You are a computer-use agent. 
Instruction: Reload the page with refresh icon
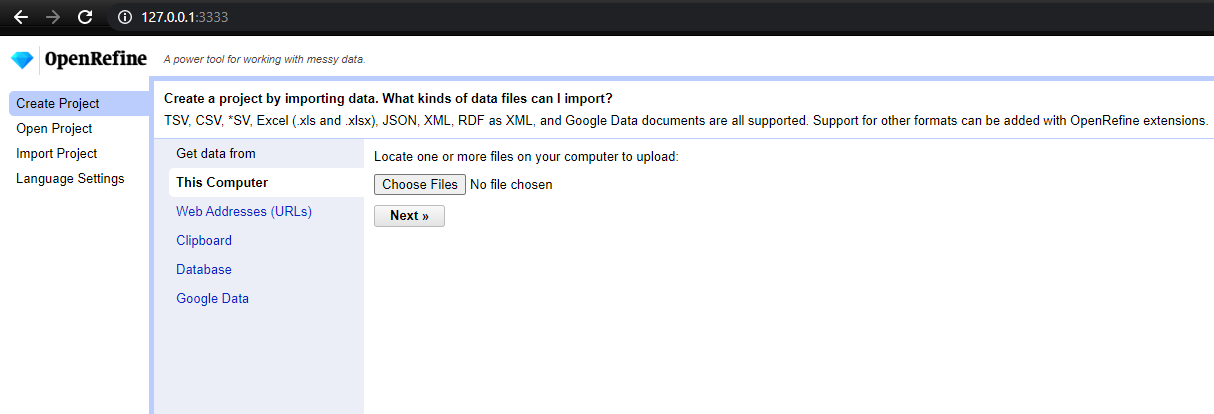(85, 17)
